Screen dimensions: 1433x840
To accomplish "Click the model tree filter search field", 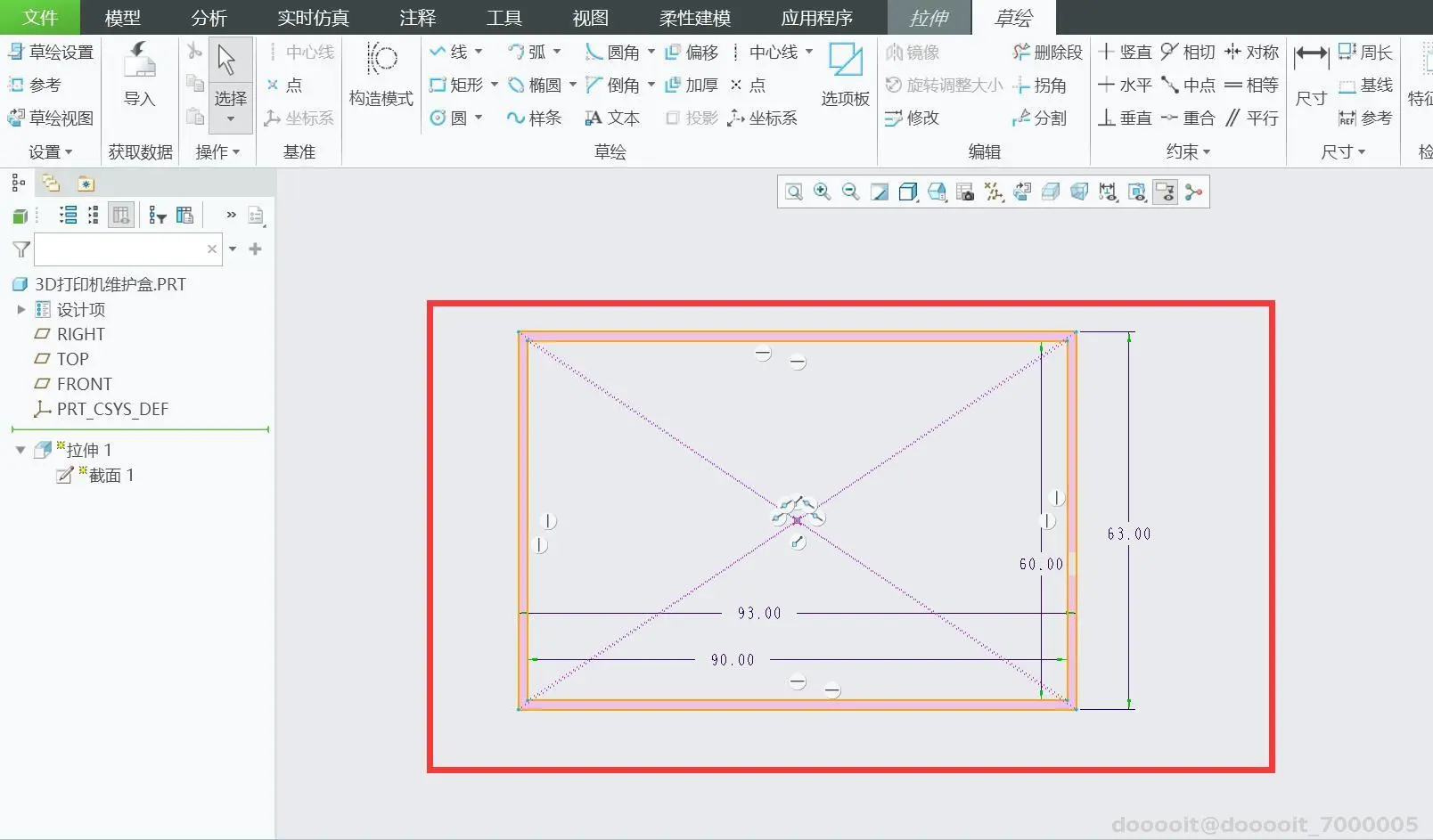I will pos(120,249).
